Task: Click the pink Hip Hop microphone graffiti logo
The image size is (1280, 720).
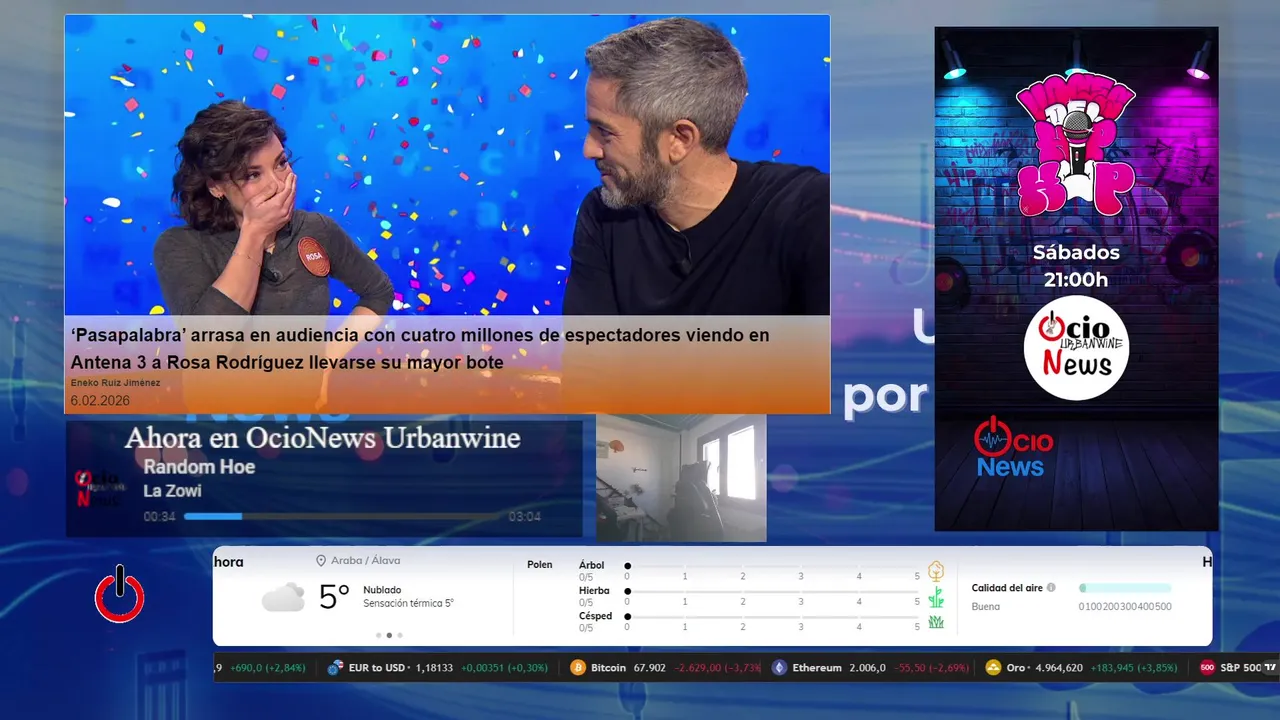Action: pos(1076,147)
